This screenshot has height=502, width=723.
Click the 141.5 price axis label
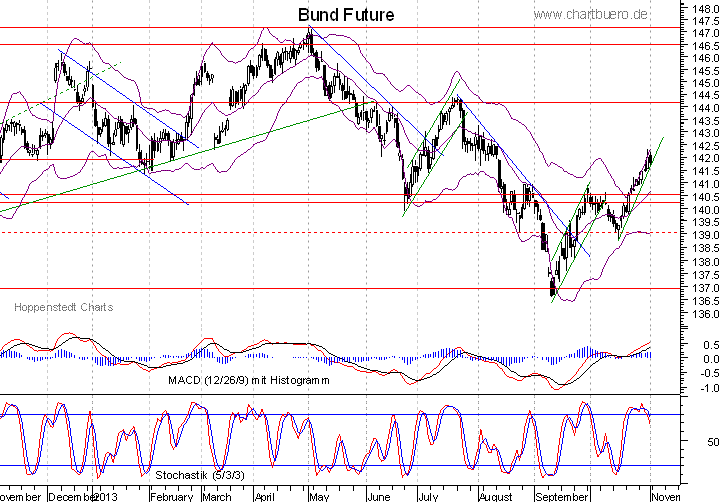[705, 171]
